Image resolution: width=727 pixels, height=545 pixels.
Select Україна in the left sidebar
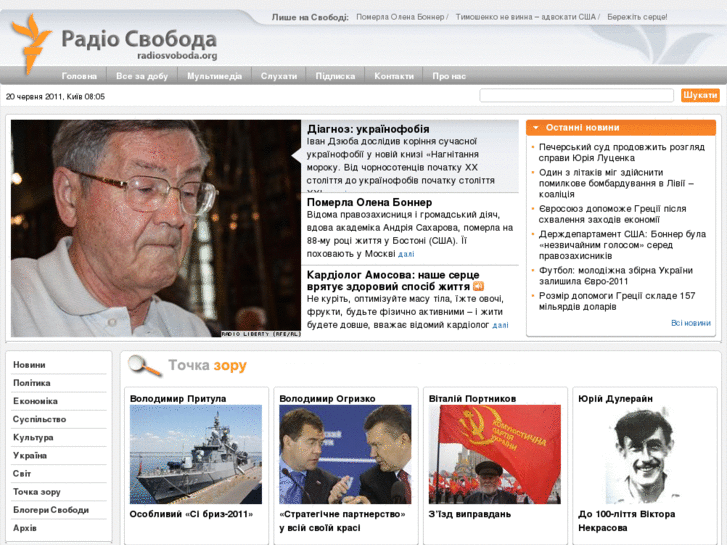point(30,455)
